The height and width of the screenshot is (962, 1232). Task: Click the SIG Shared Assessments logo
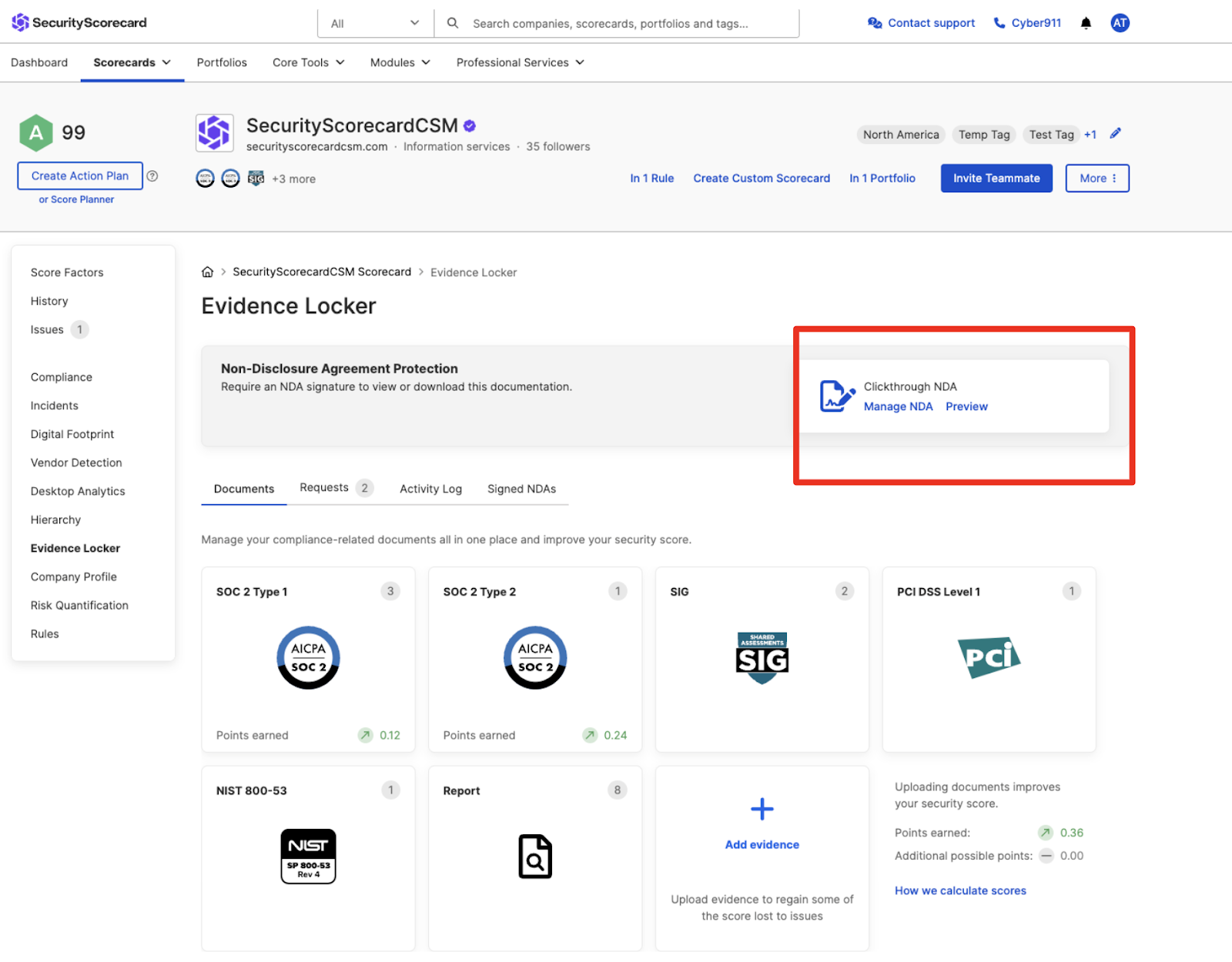click(762, 658)
